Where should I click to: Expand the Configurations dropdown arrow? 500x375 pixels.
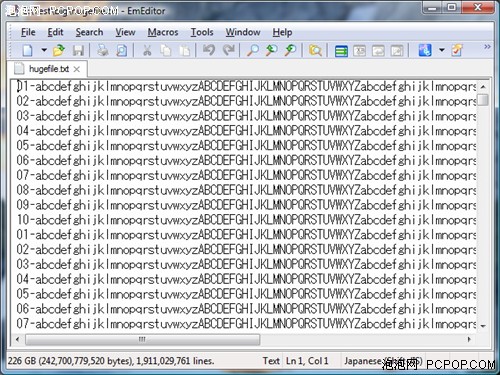[x=442, y=50]
